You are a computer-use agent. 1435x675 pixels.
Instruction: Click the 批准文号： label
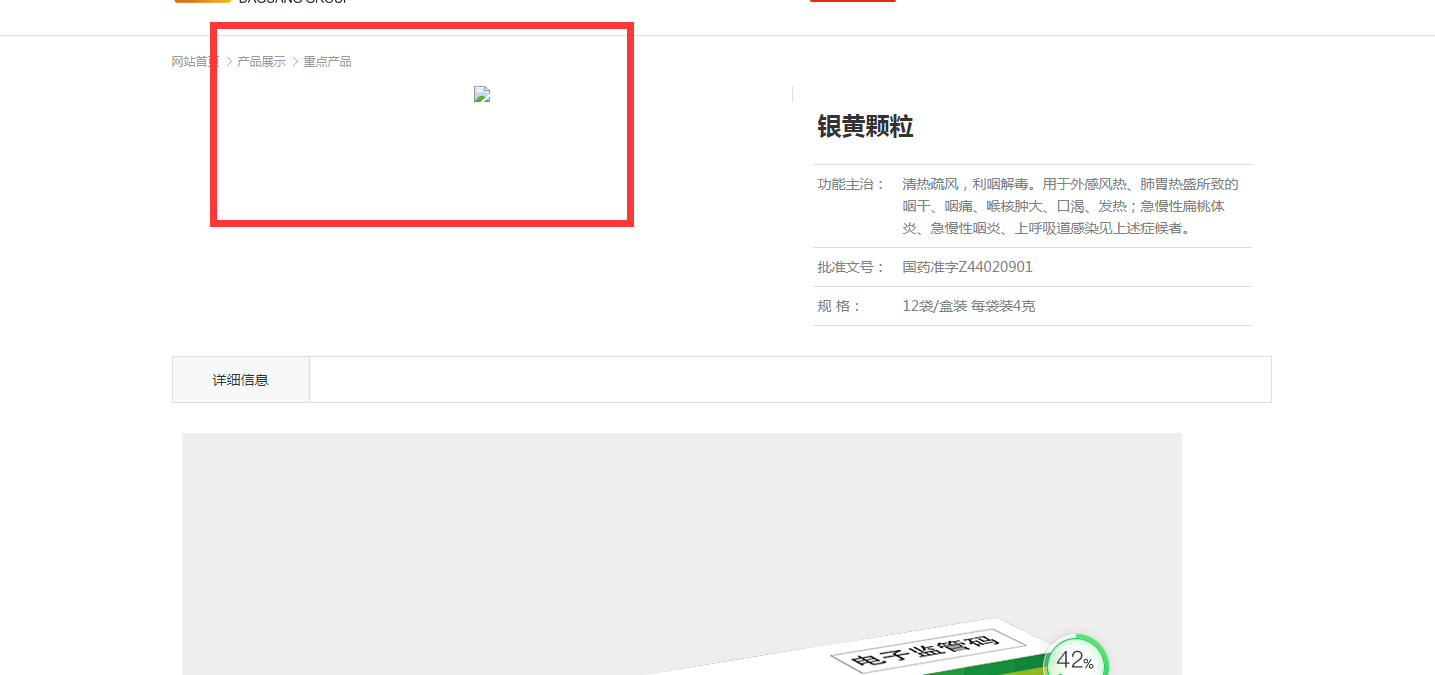point(851,267)
